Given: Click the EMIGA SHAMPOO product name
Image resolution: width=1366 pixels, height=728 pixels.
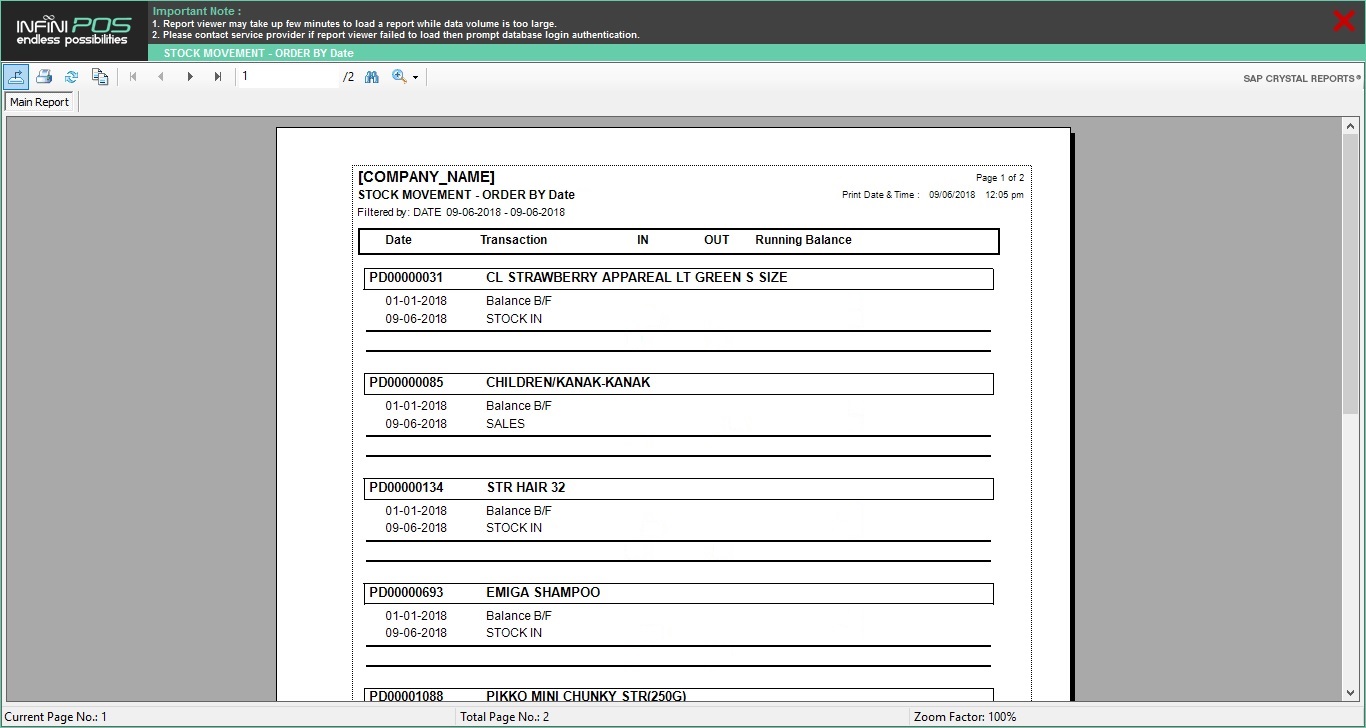Looking at the screenshot, I should (x=543, y=592).
